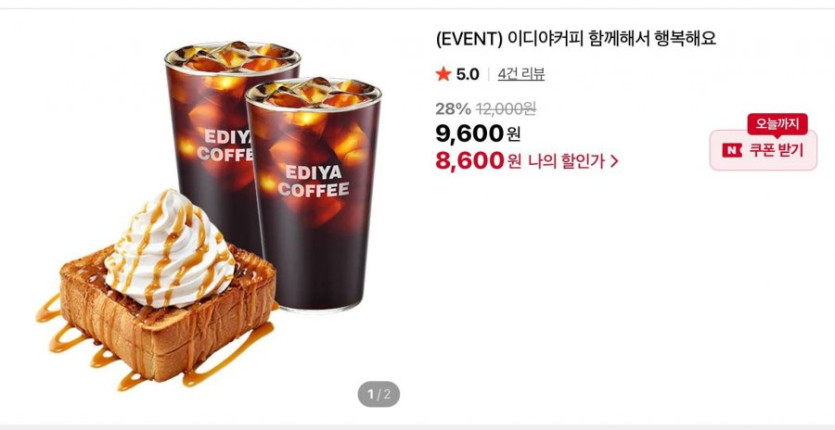Click the N coupon ticket icon

pos(732,150)
